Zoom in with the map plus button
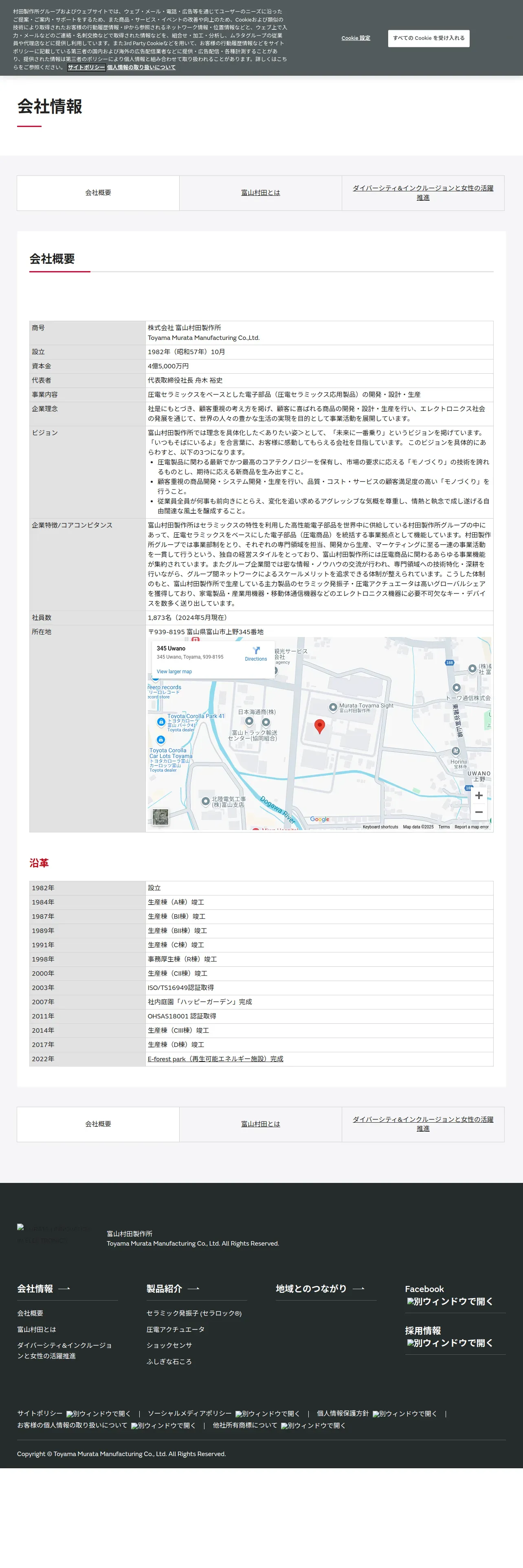 pos(479,795)
